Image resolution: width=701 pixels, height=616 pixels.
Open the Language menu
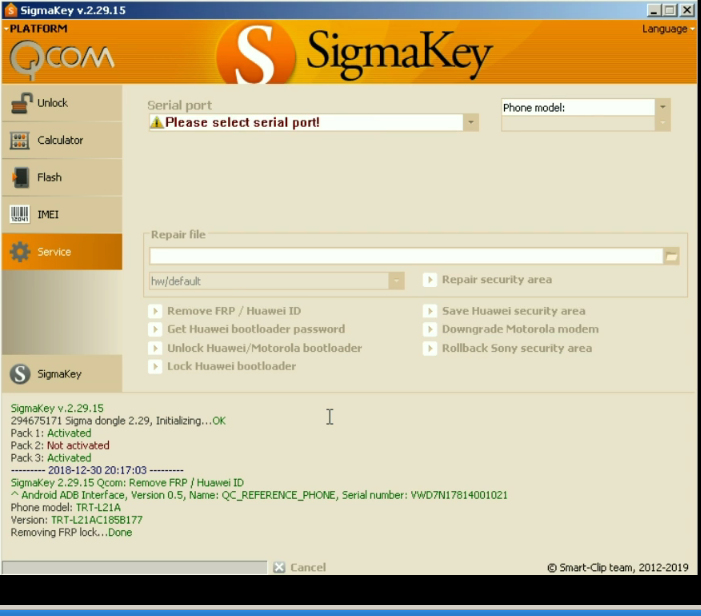point(668,29)
